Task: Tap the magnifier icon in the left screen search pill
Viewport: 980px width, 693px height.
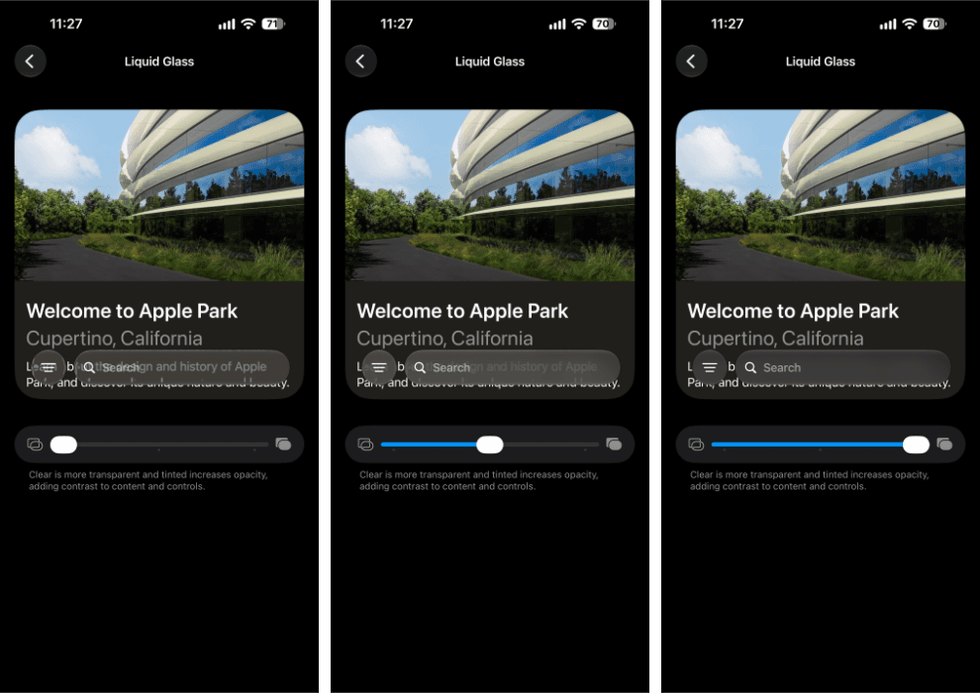Action: 89,367
